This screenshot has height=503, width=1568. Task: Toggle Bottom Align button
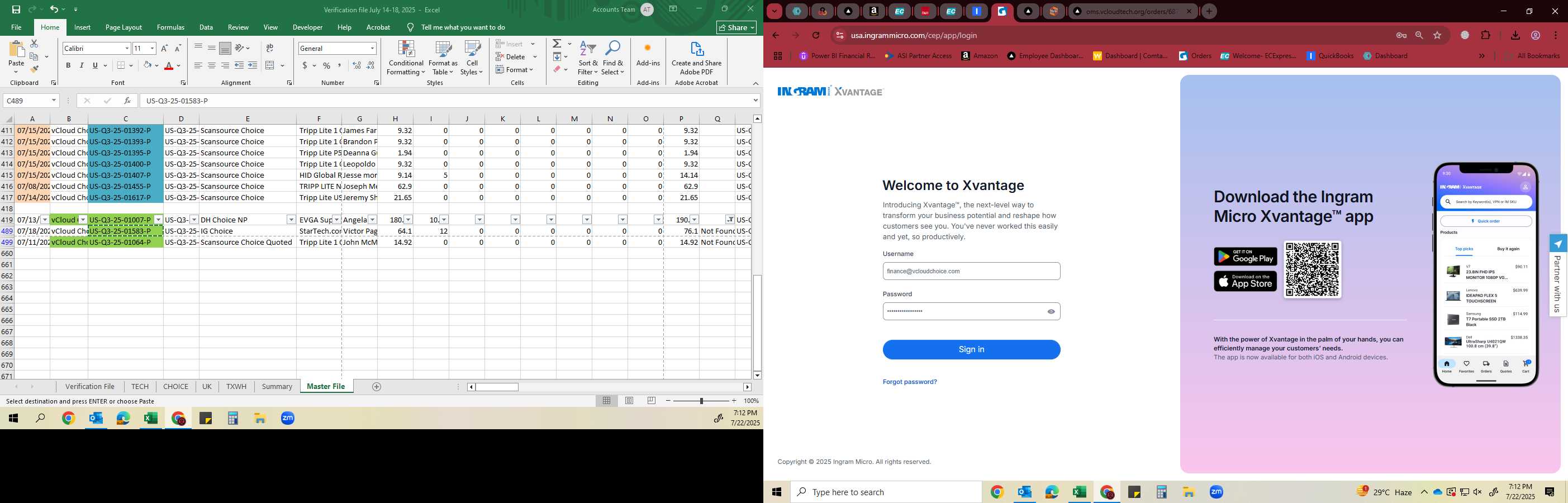click(x=225, y=48)
